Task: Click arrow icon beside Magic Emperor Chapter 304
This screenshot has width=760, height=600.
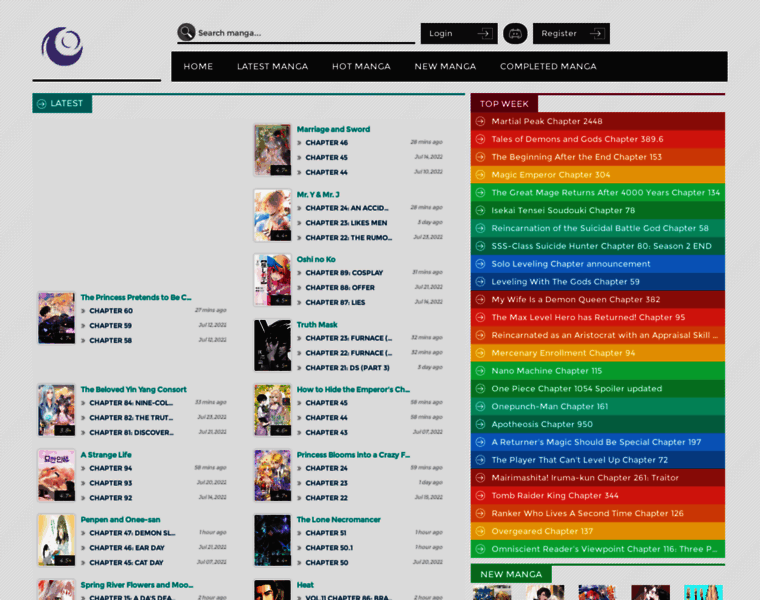Action: click(480, 174)
